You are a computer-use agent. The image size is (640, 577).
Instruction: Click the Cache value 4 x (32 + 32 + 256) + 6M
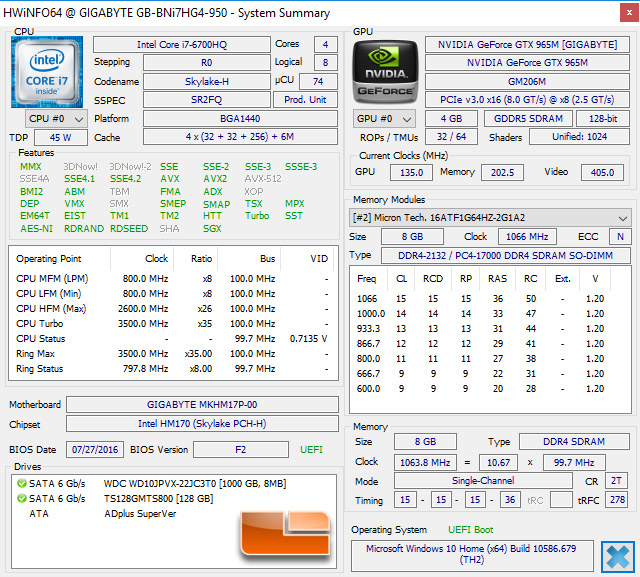coord(240,137)
